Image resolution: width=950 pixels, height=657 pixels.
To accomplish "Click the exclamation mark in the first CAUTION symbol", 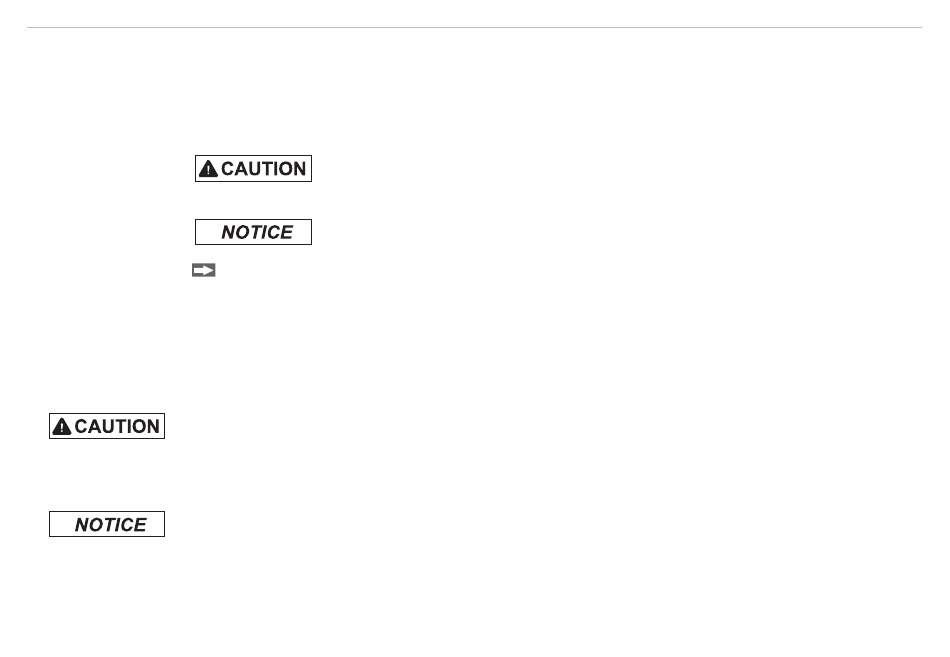I will pyautogui.click(x=208, y=170).
